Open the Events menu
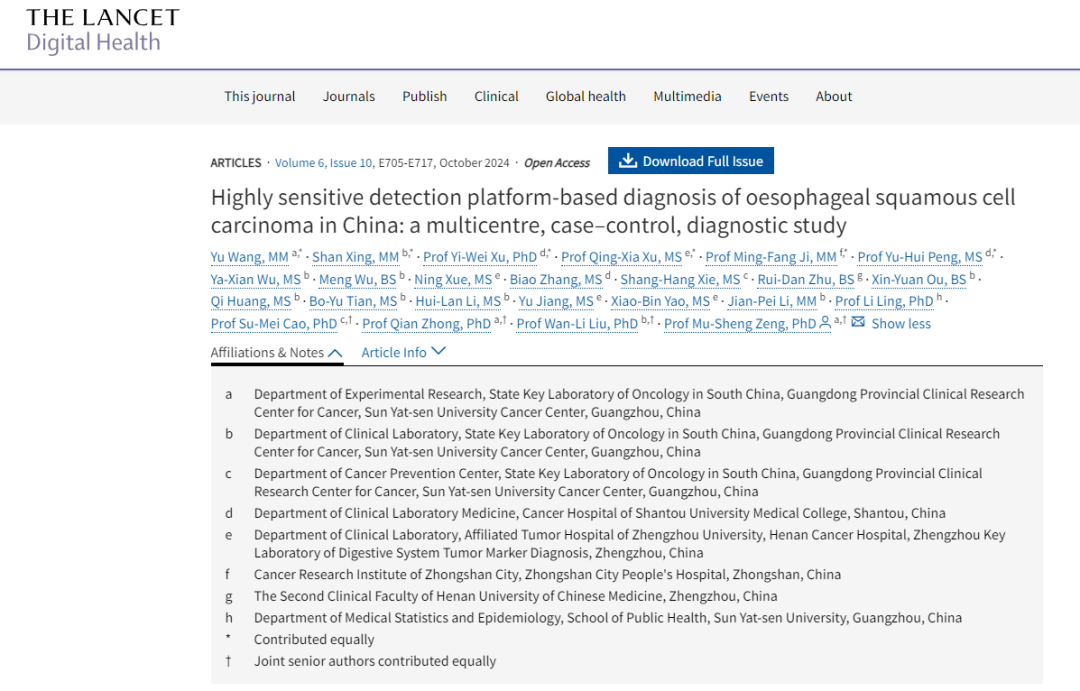The width and height of the screenshot is (1080, 691). pos(769,96)
